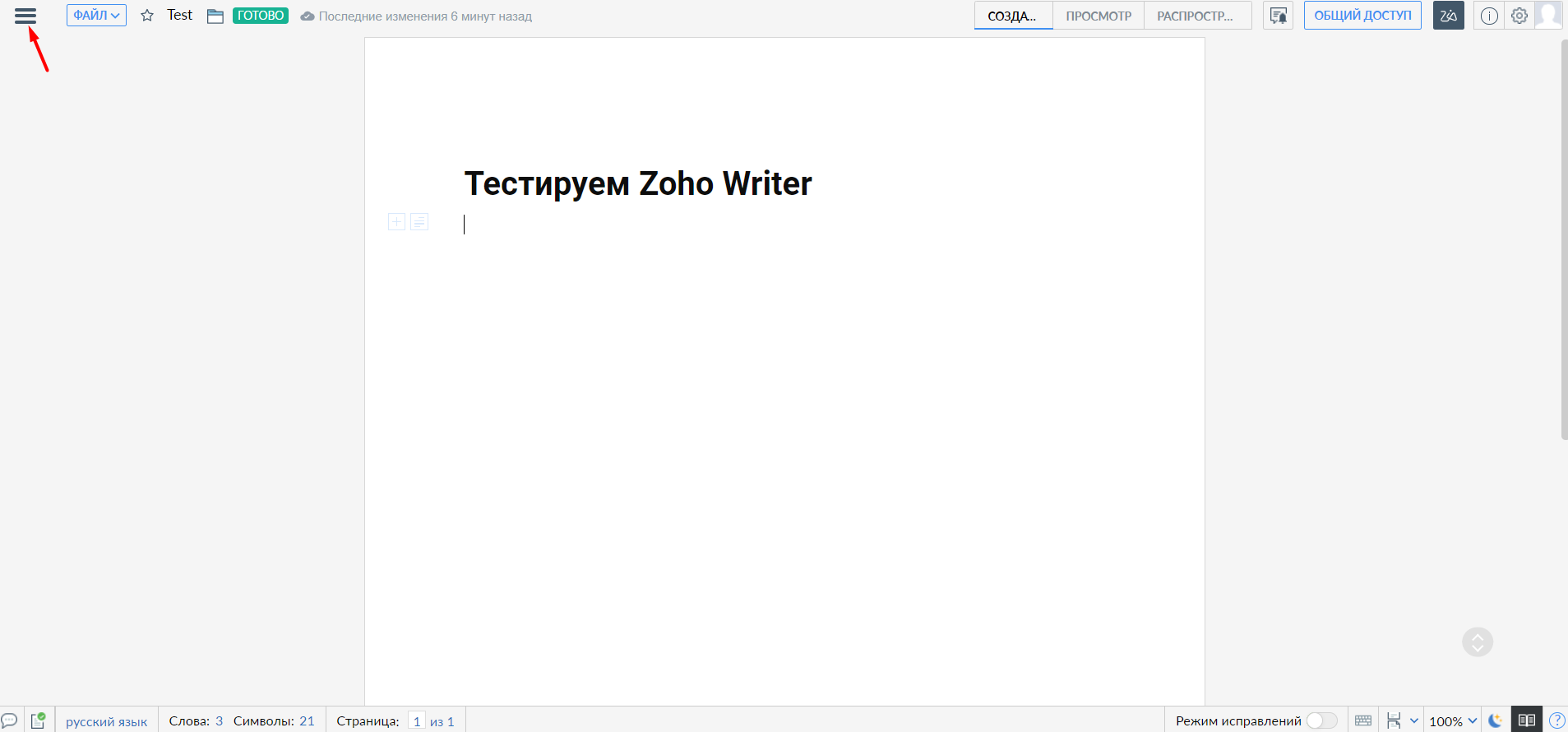Click the document title Test

coord(179,15)
